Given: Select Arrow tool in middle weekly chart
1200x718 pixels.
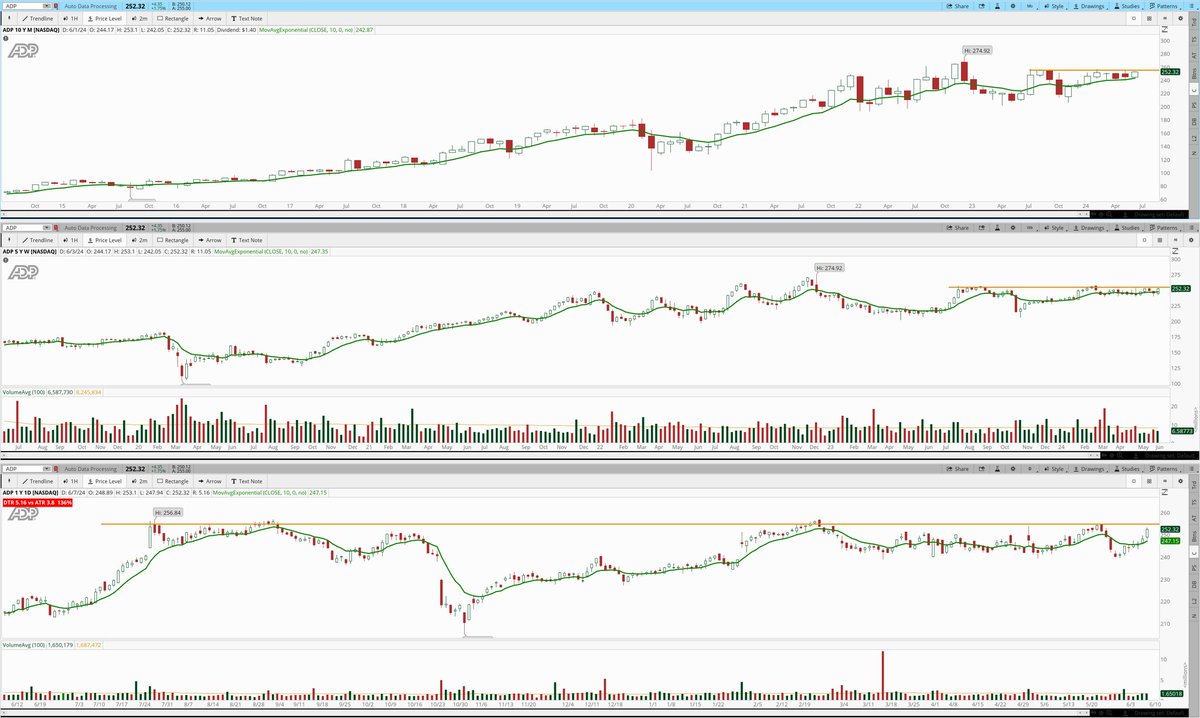Looking at the screenshot, I should (209, 240).
